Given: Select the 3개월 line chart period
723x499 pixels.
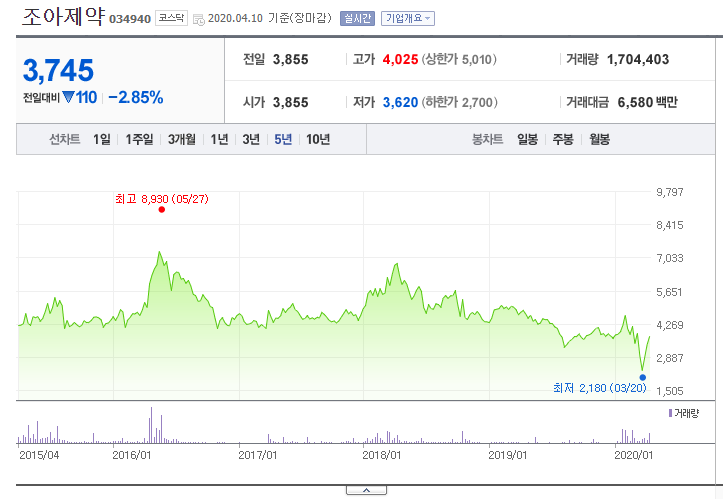Looking at the screenshot, I should [182, 139].
